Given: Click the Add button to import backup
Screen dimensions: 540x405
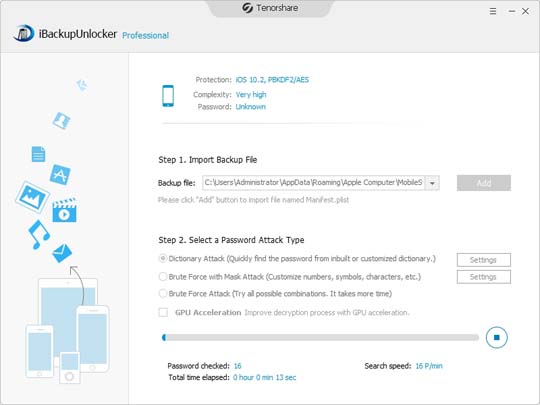Looking at the screenshot, I should 484,183.
